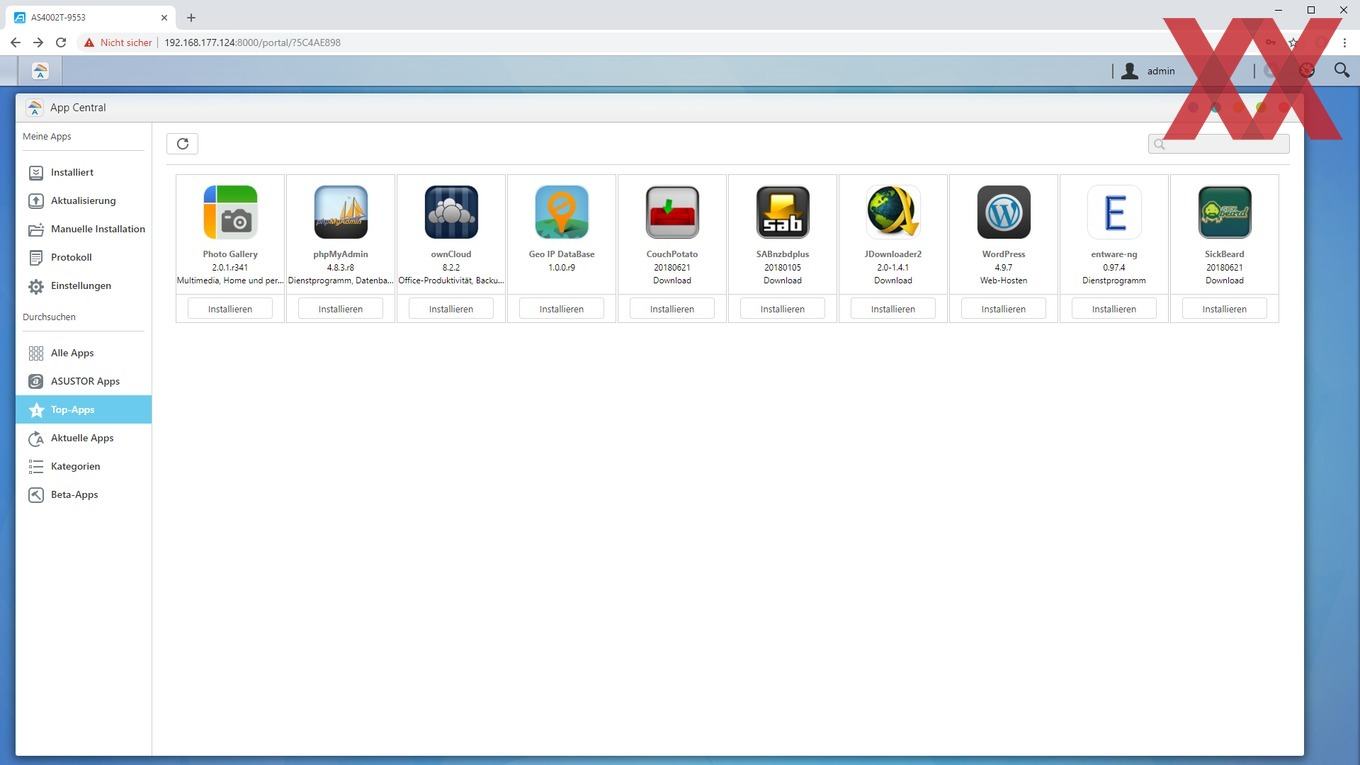Click the ownCloud version 8.2.2 text

(451, 268)
